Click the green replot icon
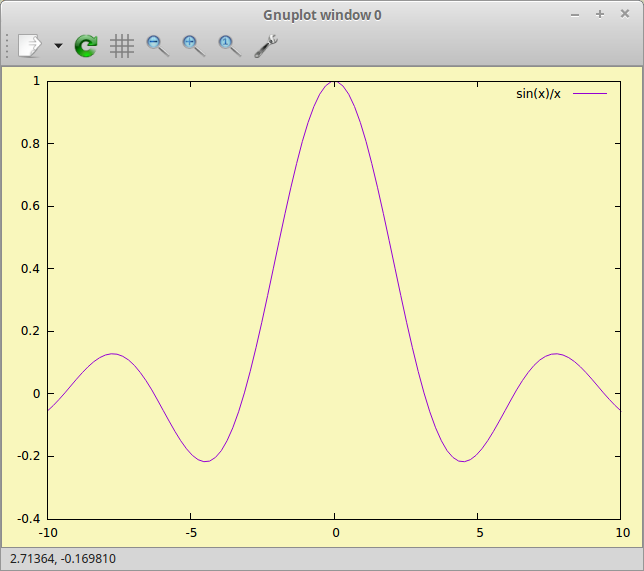The image size is (644, 571). (86, 45)
